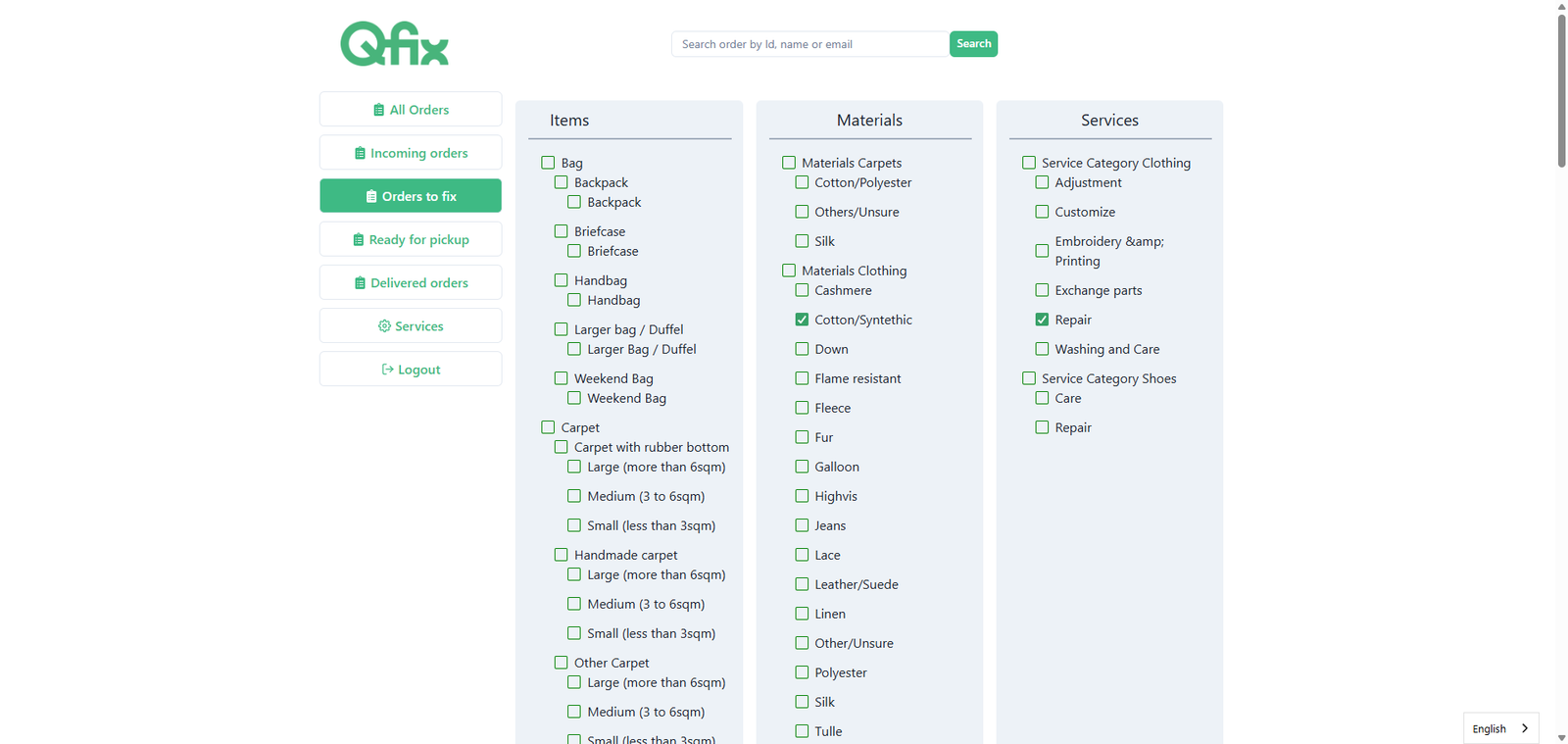Enable the Leather/Suede material checkbox
The height and width of the screenshot is (744, 1568).
(x=802, y=584)
